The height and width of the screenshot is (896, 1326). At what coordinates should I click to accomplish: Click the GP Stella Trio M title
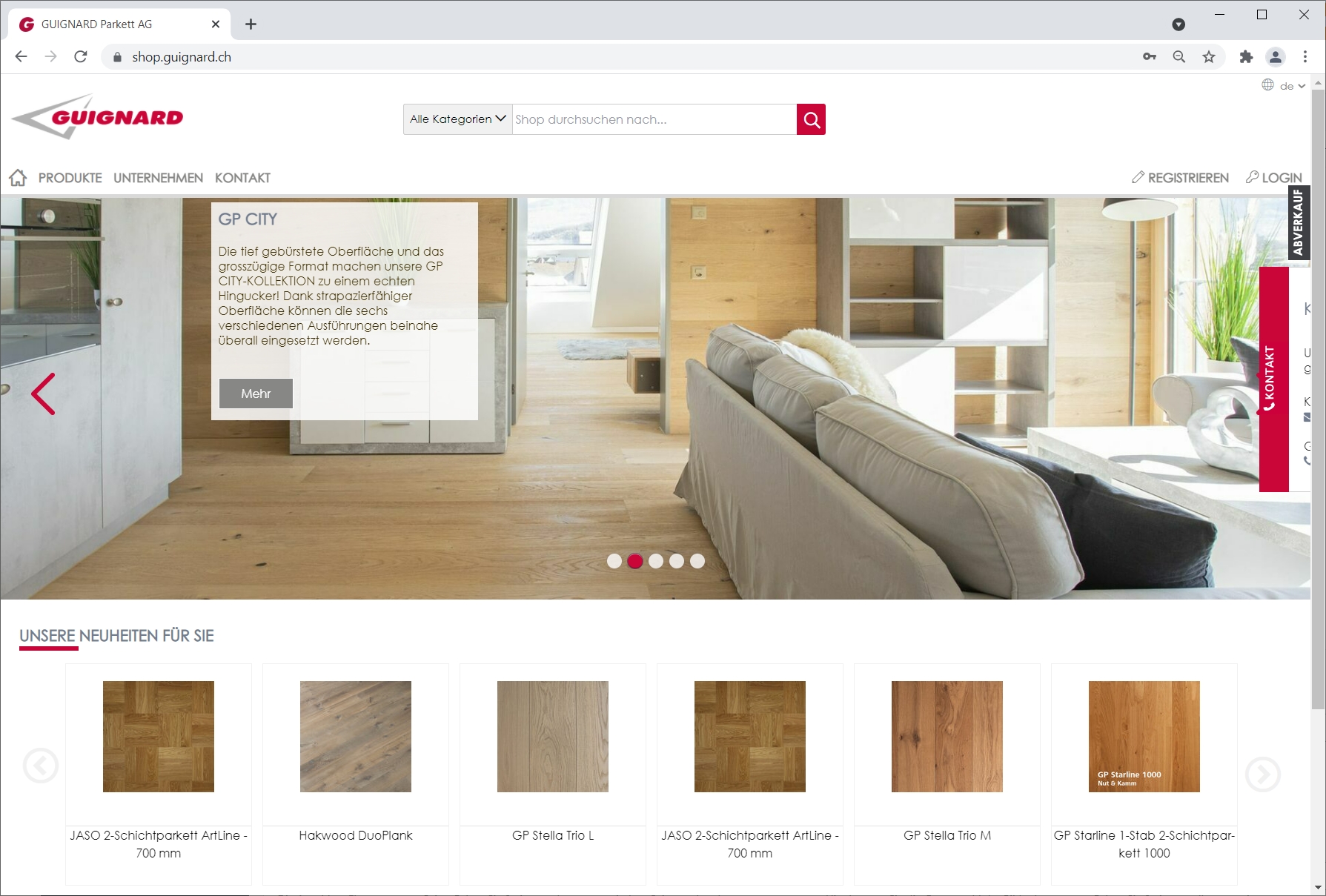(x=947, y=835)
